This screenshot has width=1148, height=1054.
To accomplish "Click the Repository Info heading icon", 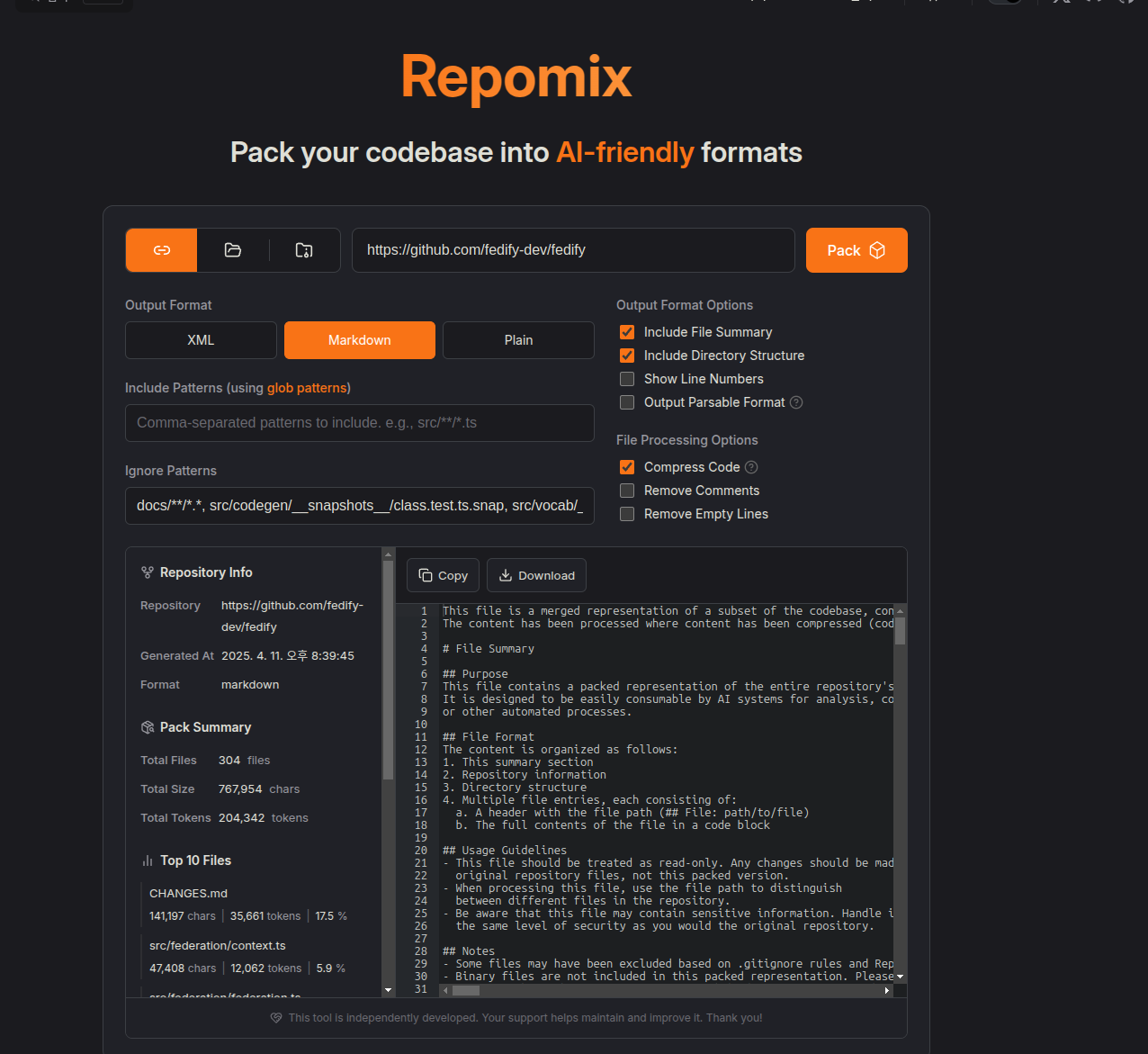I will [x=148, y=572].
